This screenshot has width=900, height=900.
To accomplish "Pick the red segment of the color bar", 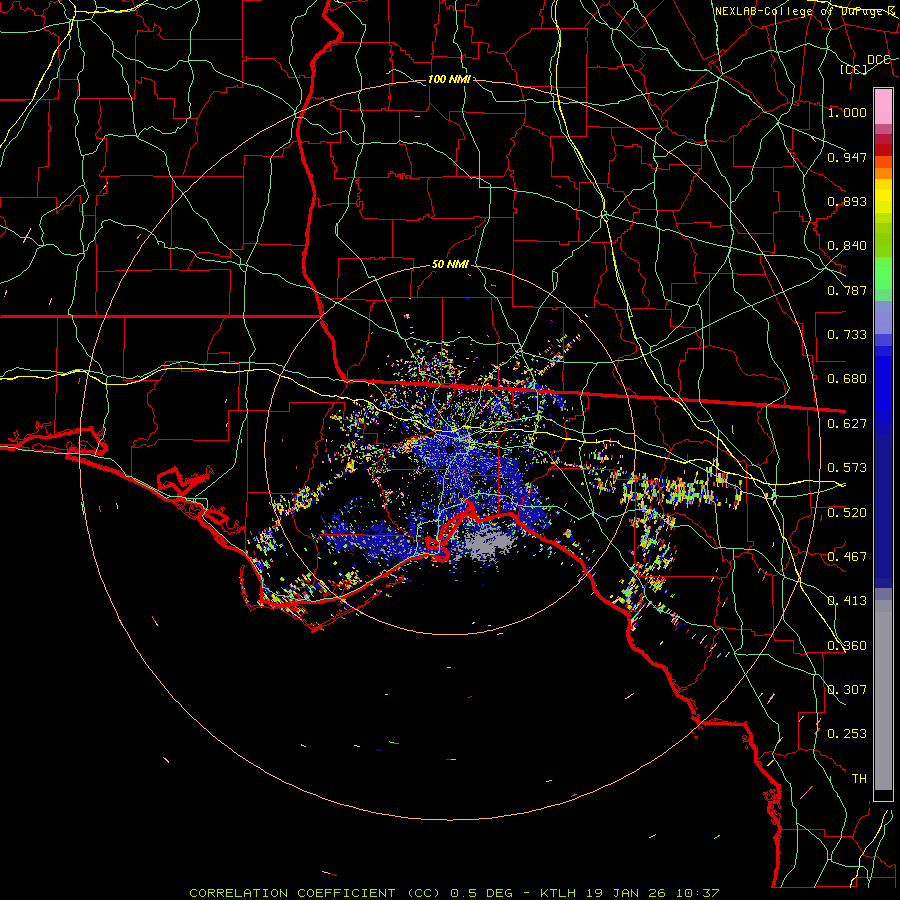I will point(883,150).
